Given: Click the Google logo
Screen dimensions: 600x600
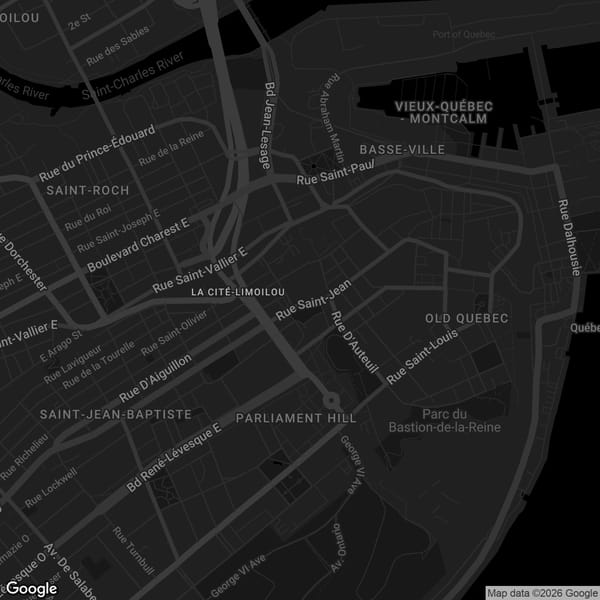Looking at the screenshot, I should click(31, 589).
